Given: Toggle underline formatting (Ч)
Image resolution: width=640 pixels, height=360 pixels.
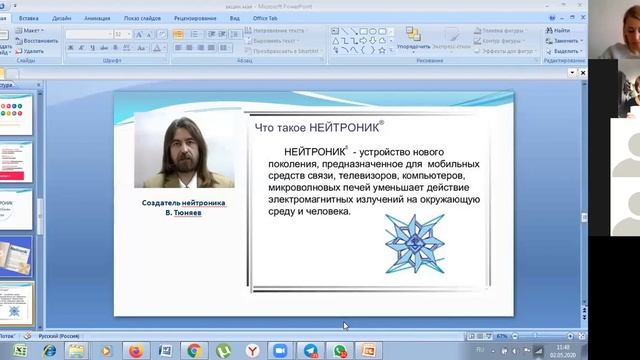Looking at the screenshot, I should [x=93, y=48].
